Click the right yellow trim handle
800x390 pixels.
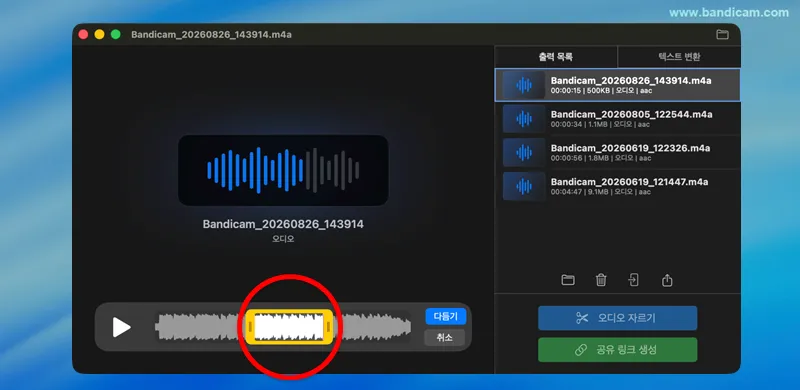click(x=329, y=327)
